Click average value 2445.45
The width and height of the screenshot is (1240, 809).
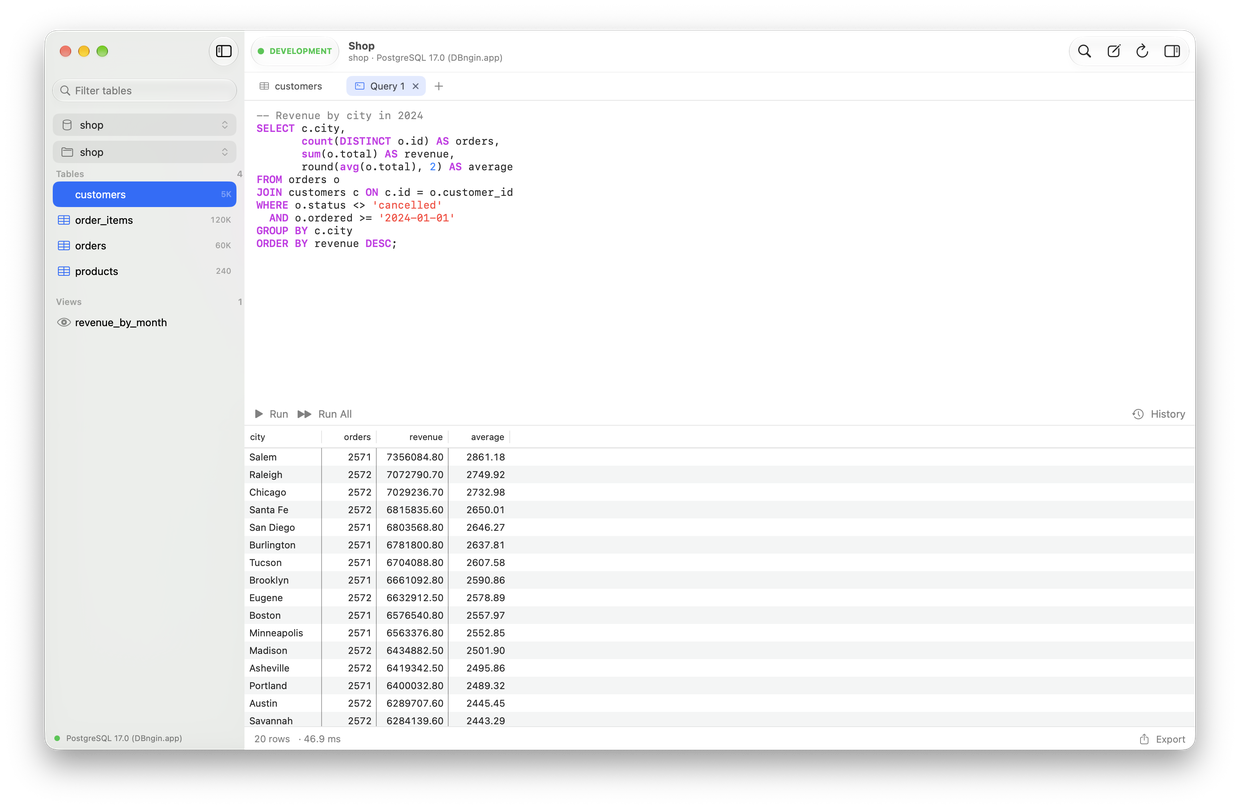click(485, 703)
